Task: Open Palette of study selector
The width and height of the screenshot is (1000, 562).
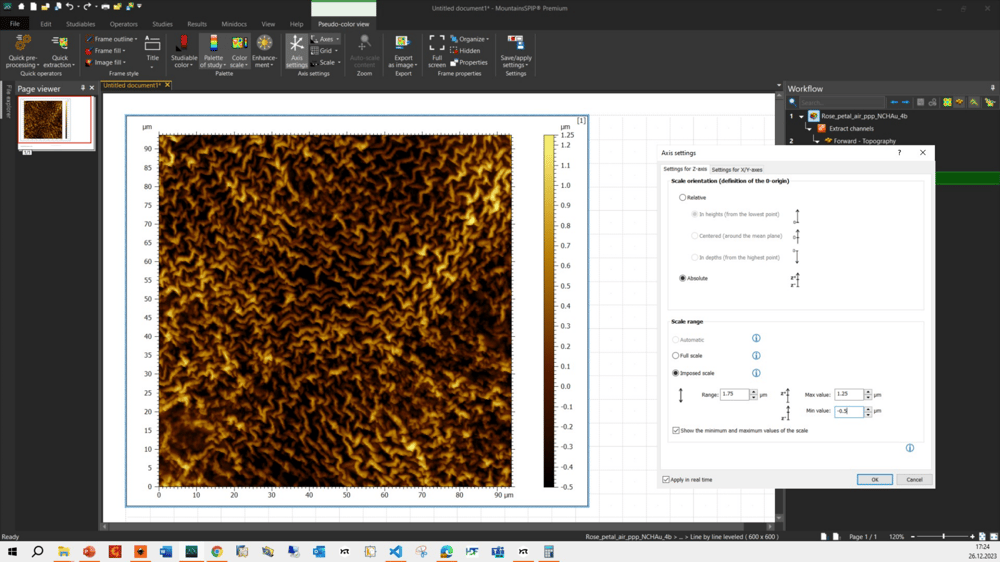Action: [x=213, y=51]
